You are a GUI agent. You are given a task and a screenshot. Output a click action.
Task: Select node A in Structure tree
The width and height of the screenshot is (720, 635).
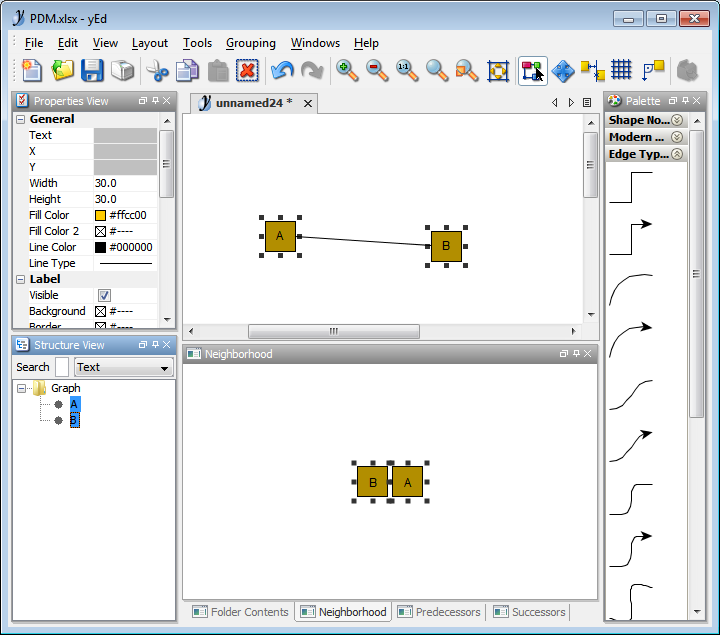coord(75,405)
